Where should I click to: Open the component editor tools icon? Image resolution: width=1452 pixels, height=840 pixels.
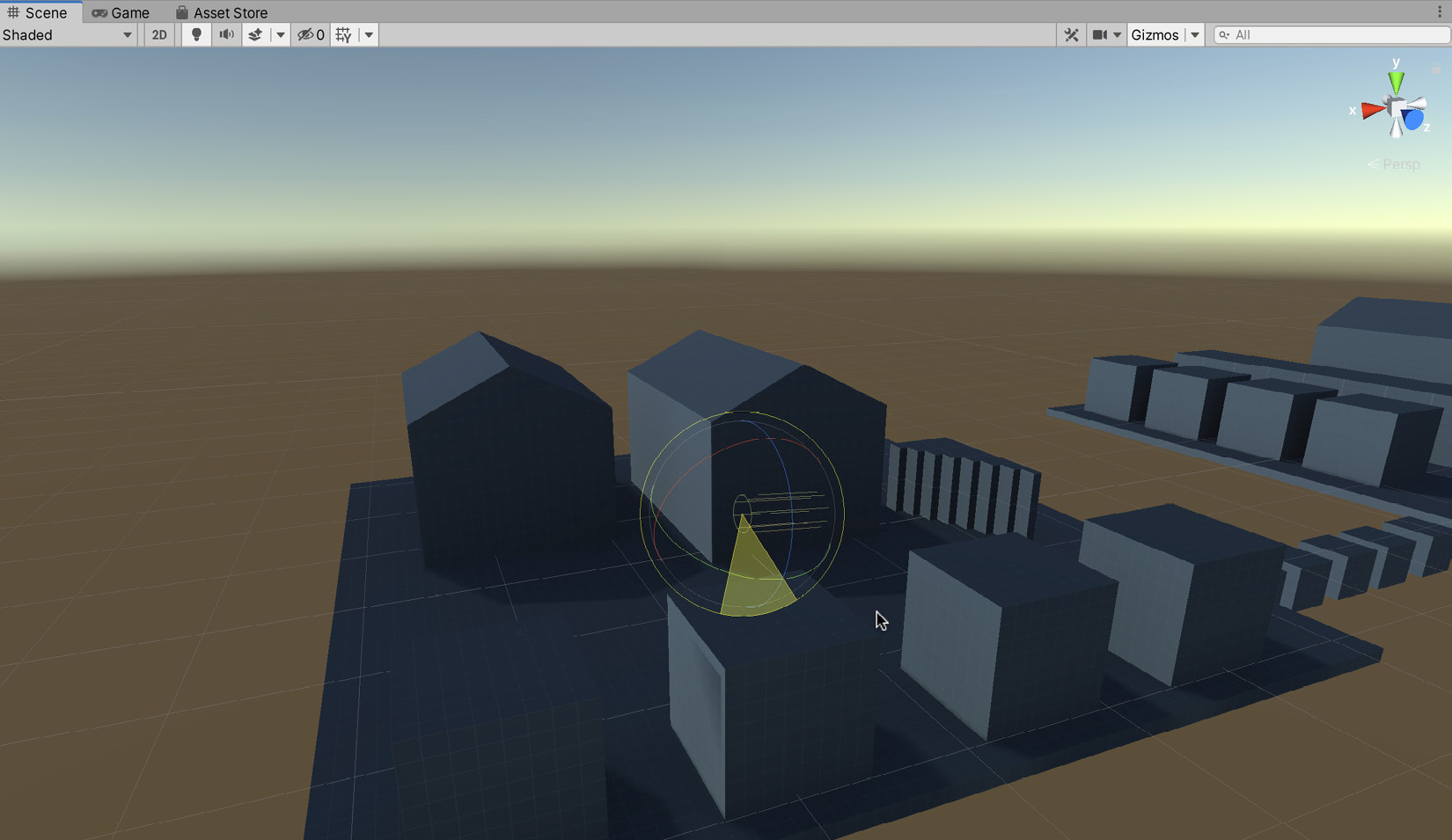click(x=1071, y=35)
